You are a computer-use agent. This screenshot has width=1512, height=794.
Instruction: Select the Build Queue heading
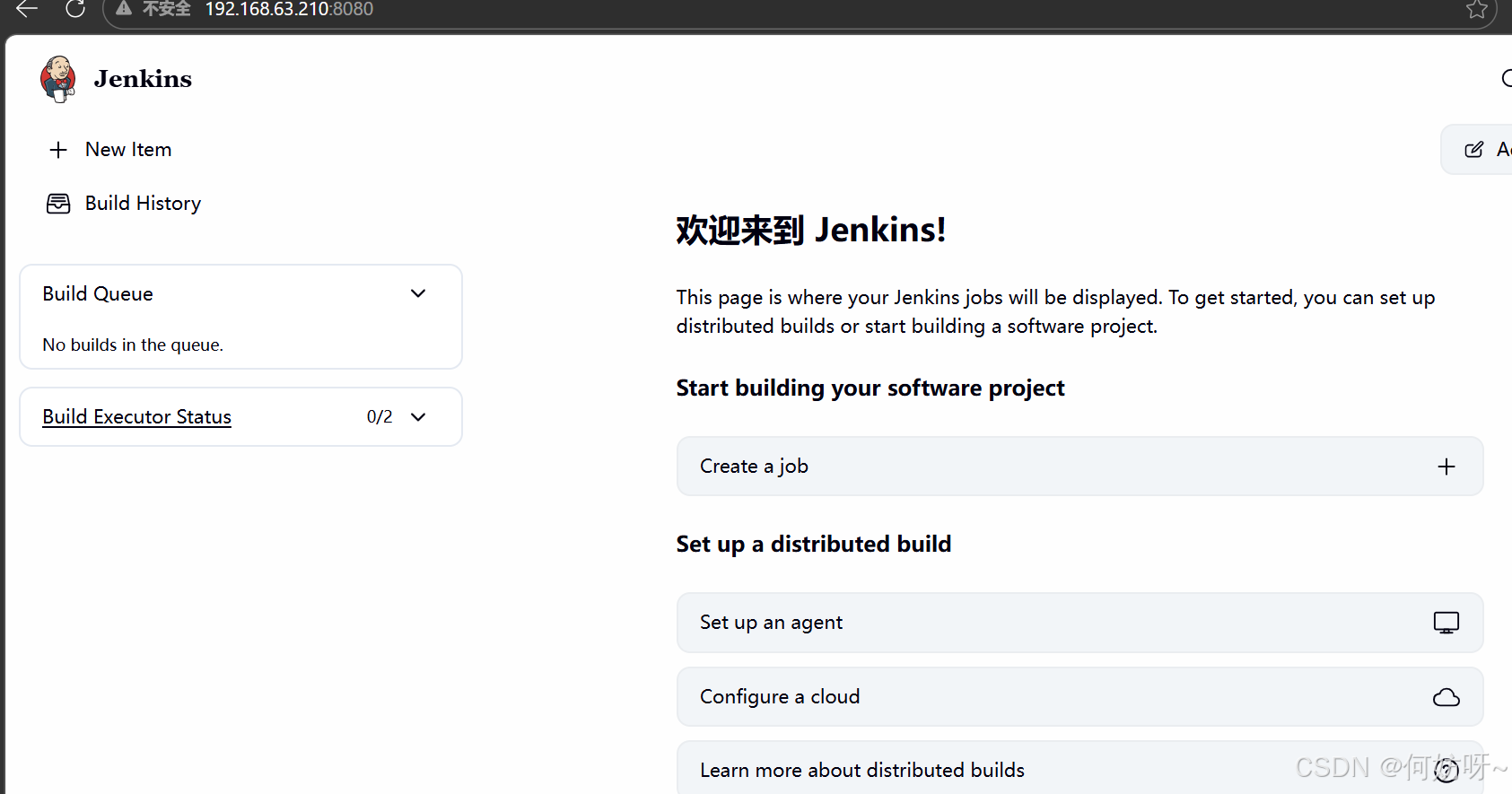(98, 293)
